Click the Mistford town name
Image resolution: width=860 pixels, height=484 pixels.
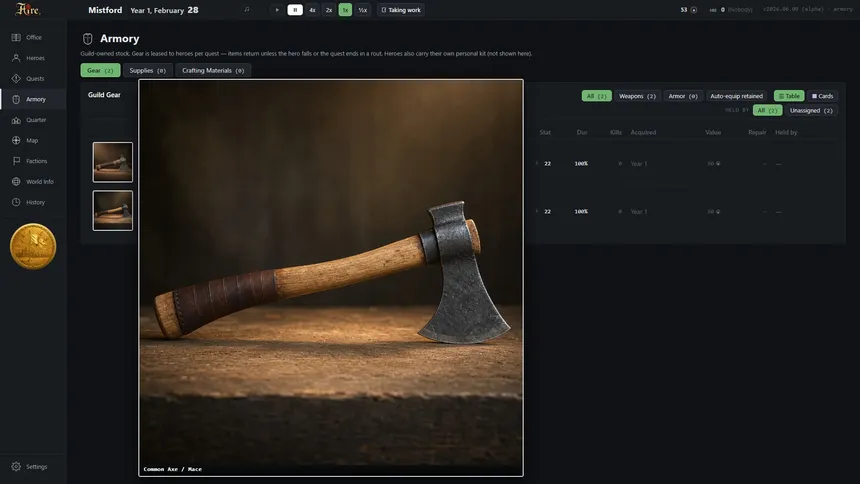pos(105,10)
